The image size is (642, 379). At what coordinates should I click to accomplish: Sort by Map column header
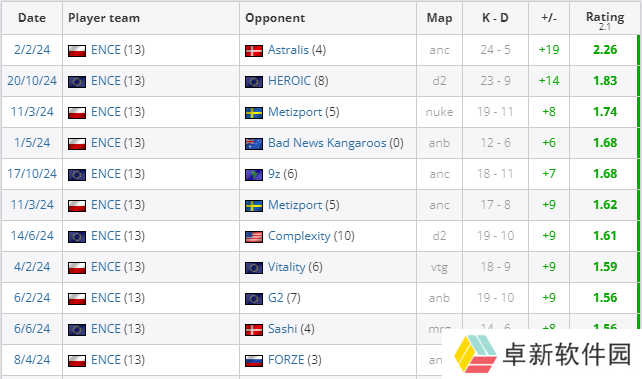pyautogui.click(x=439, y=18)
